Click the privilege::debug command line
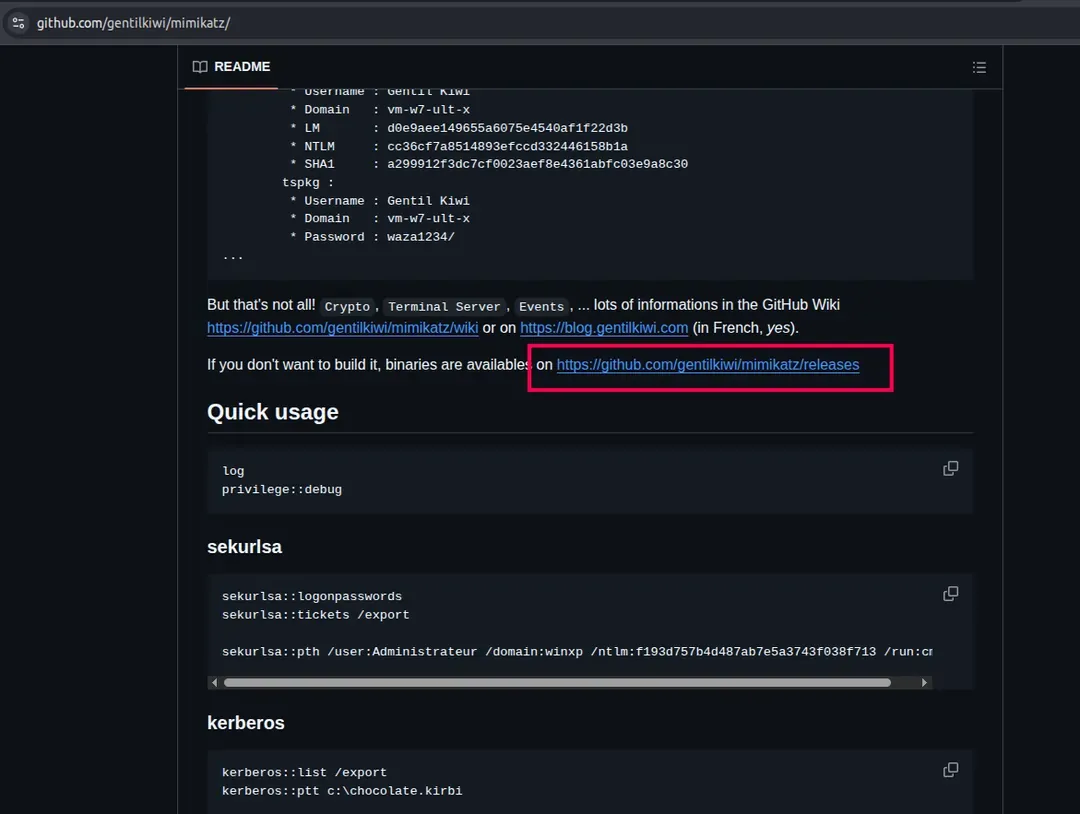Image resolution: width=1080 pixels, height=814 pixels. (282, 490)
